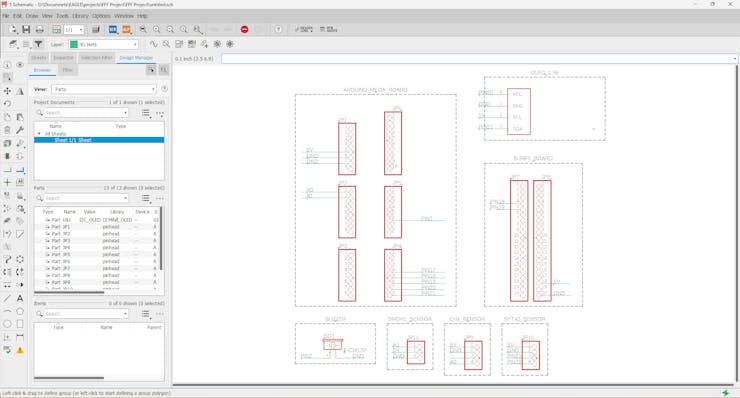Click the green color swatch beside Layer
Image resolution: width=740 pixels, height=398 pixels.
(74, 44)
